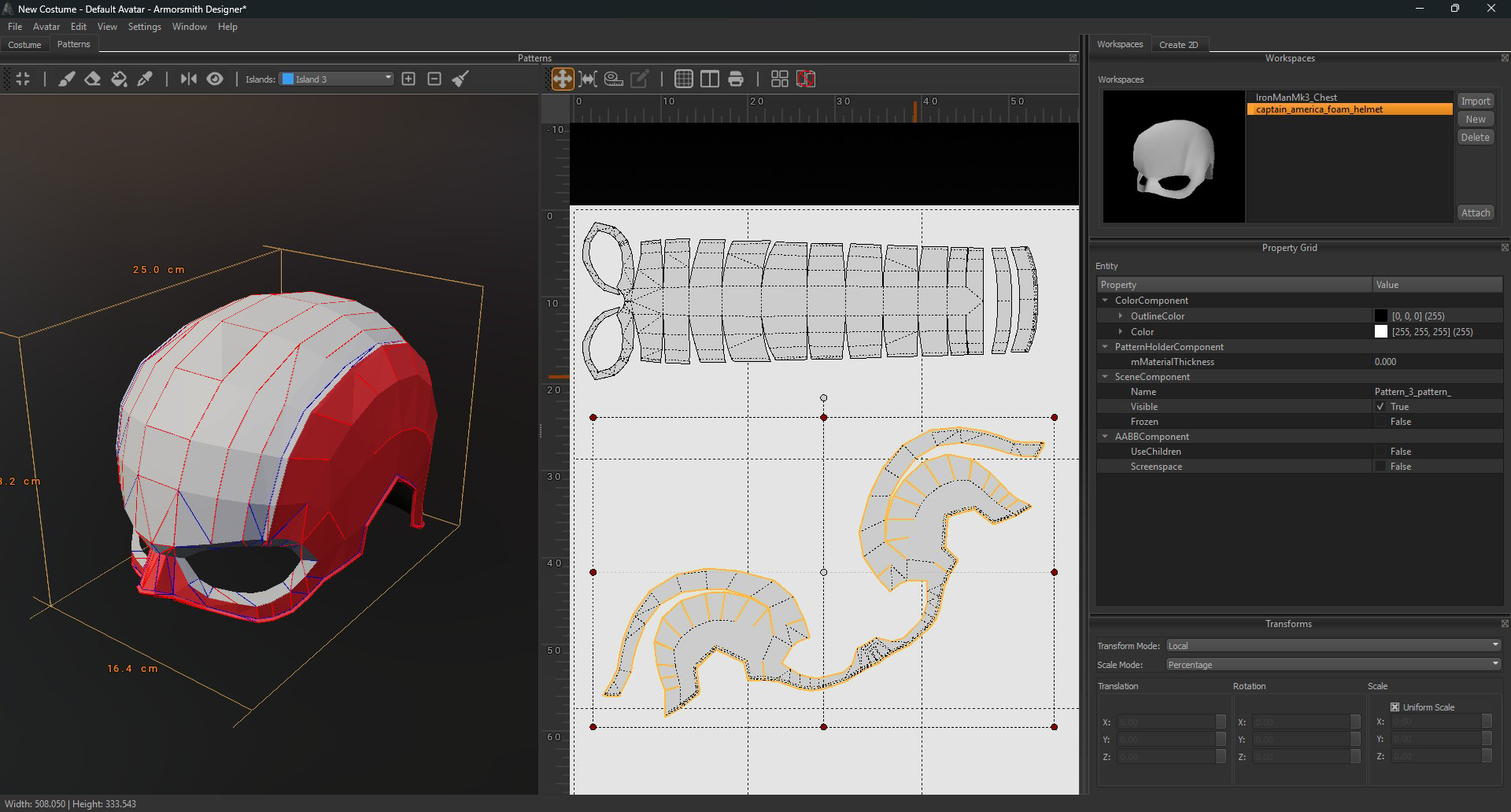Open the Edit menu
This screenshot has height=812, width=1511.
click(x=79, y=27)
